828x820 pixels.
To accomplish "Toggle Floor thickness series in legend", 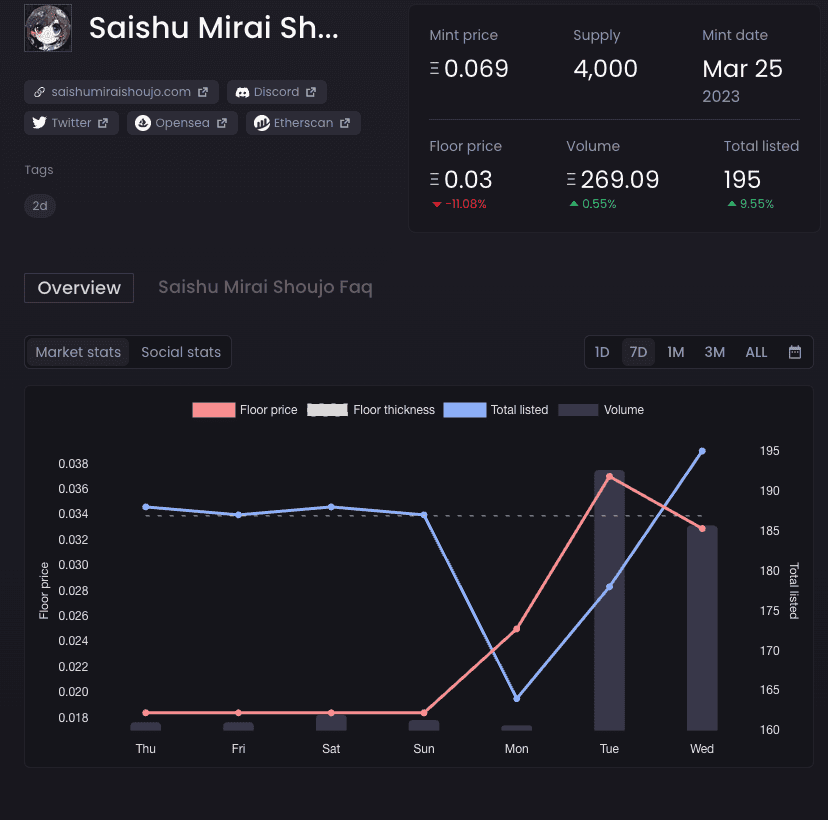I will (371, 410).
